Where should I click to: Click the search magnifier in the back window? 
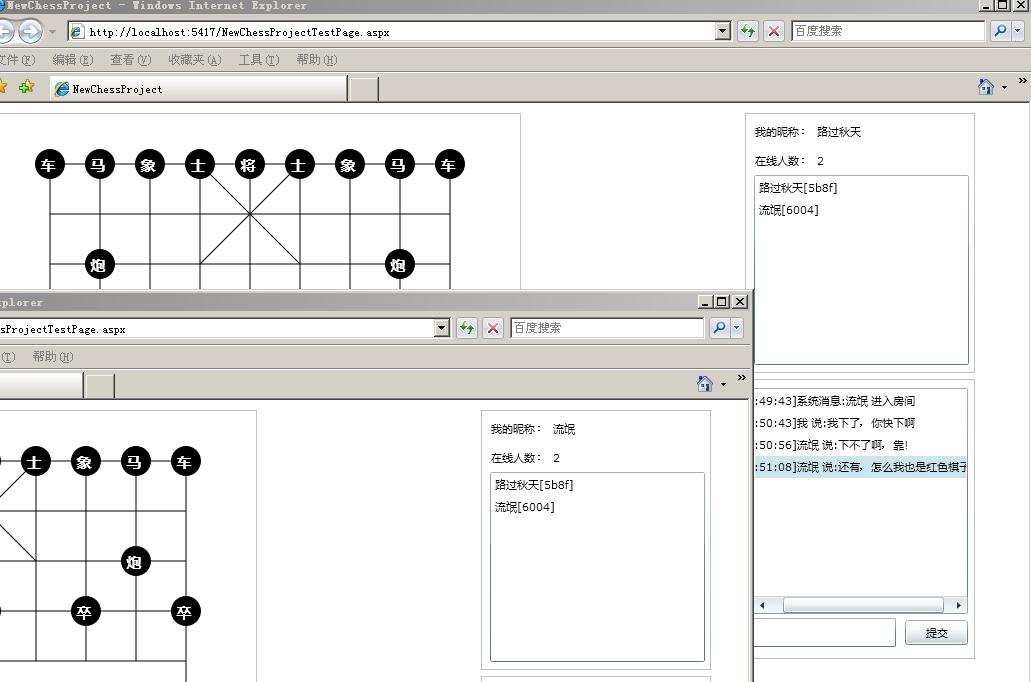(x=1000, y=31)
